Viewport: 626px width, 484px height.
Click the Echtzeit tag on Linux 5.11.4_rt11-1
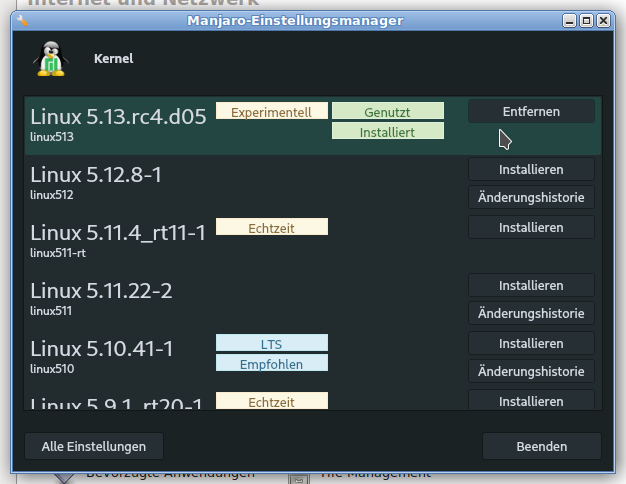(272, 227)
